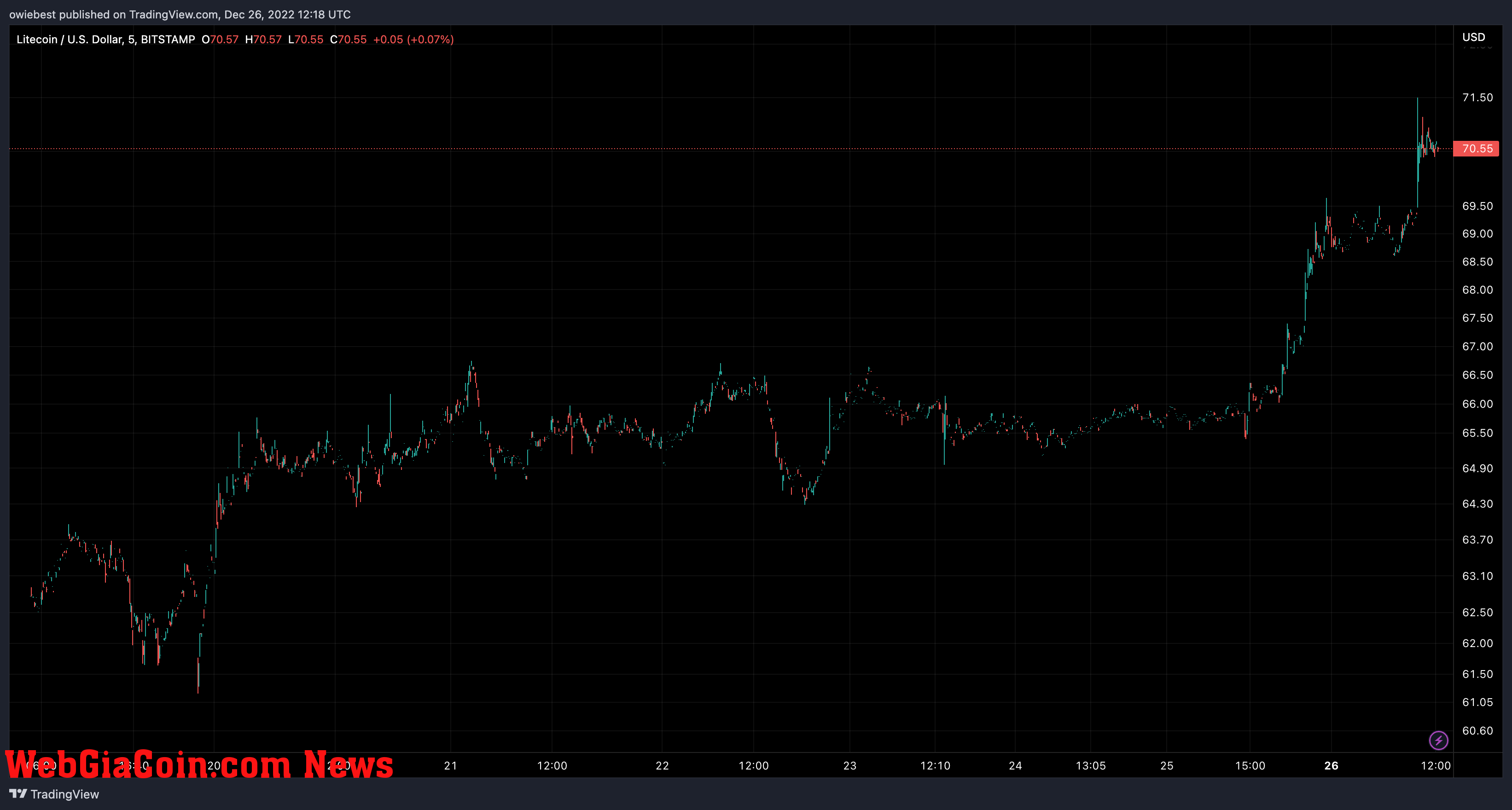Click the 71.50 price axis label
The image size is (1512, 810).
point(1477,98)
